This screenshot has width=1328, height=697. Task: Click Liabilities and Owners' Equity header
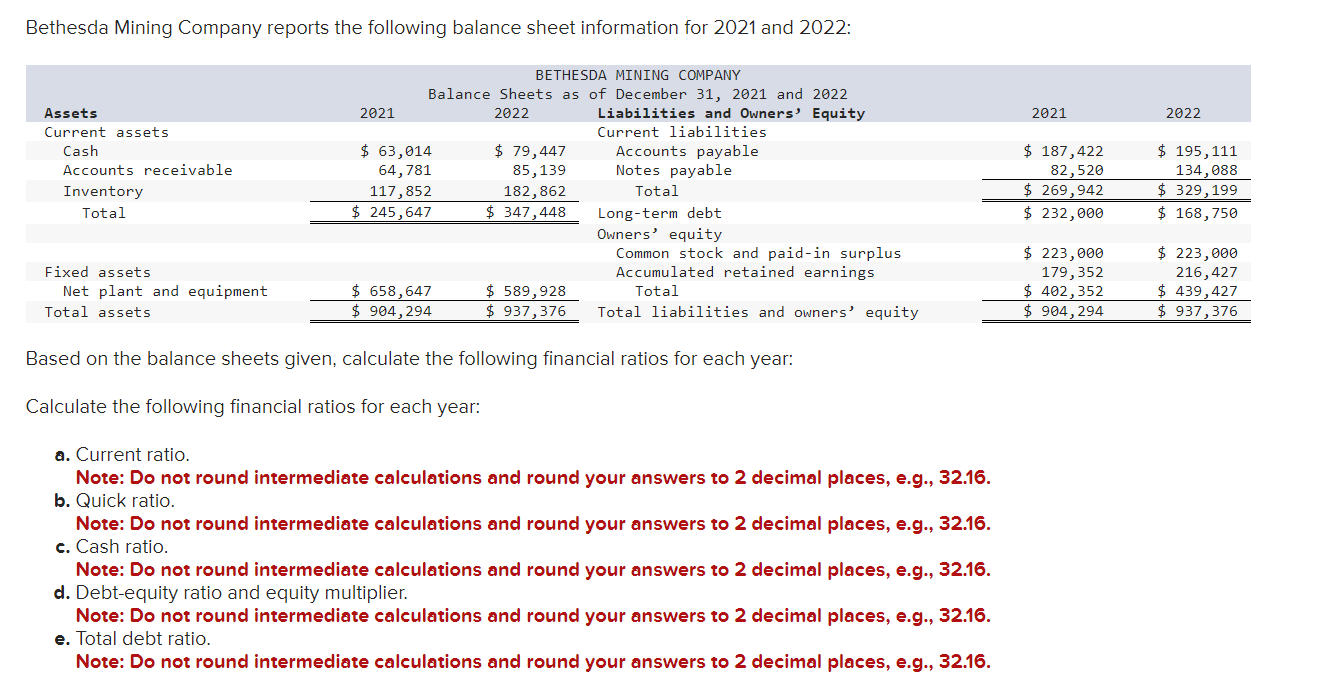pos(731,113)
